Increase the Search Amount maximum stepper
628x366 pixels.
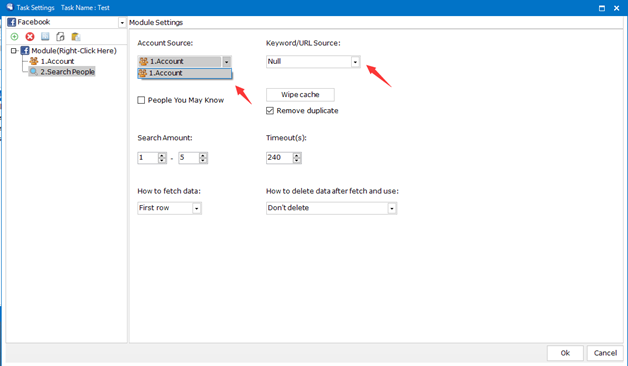pos(203,155)
